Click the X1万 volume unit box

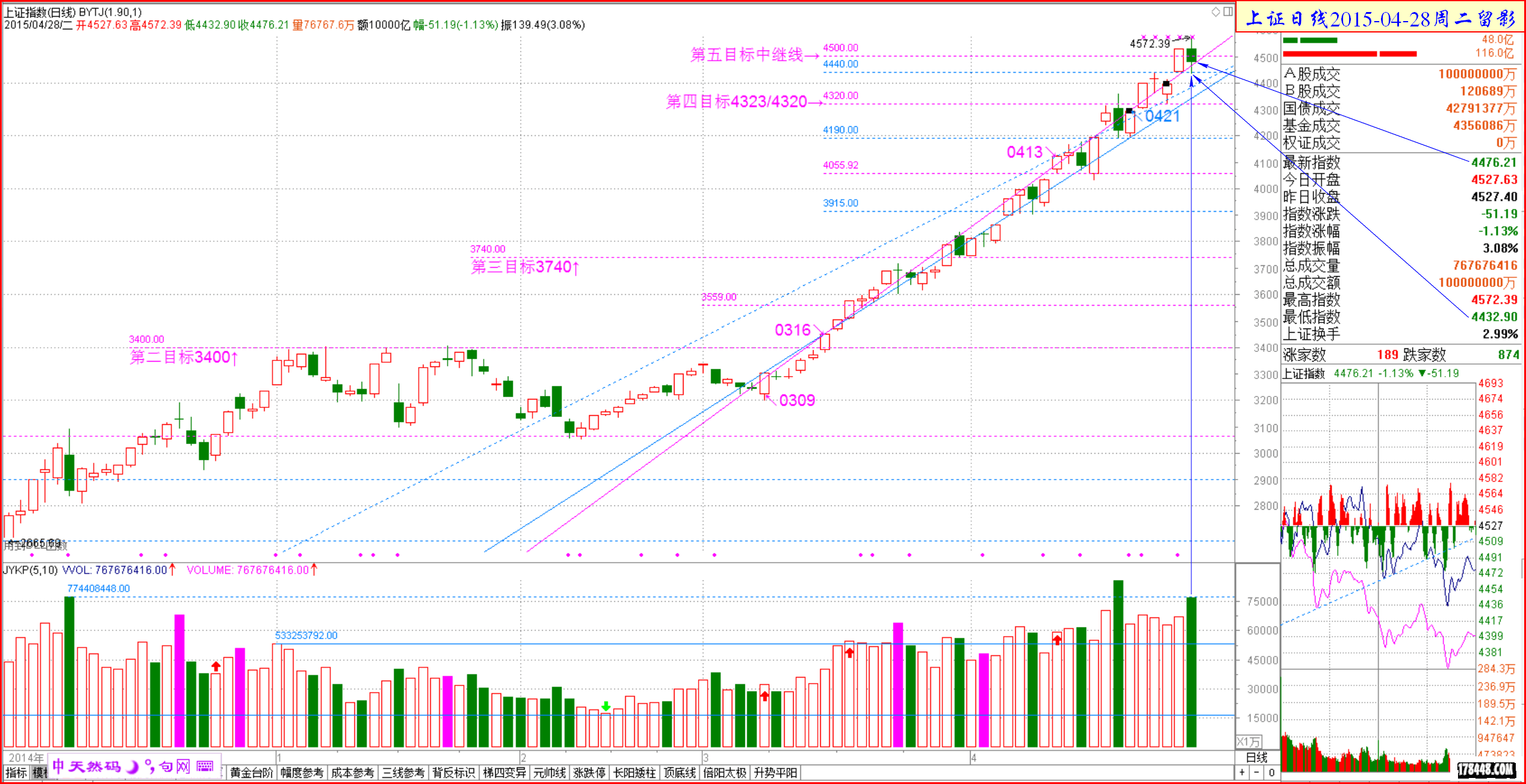point(1249,741)
